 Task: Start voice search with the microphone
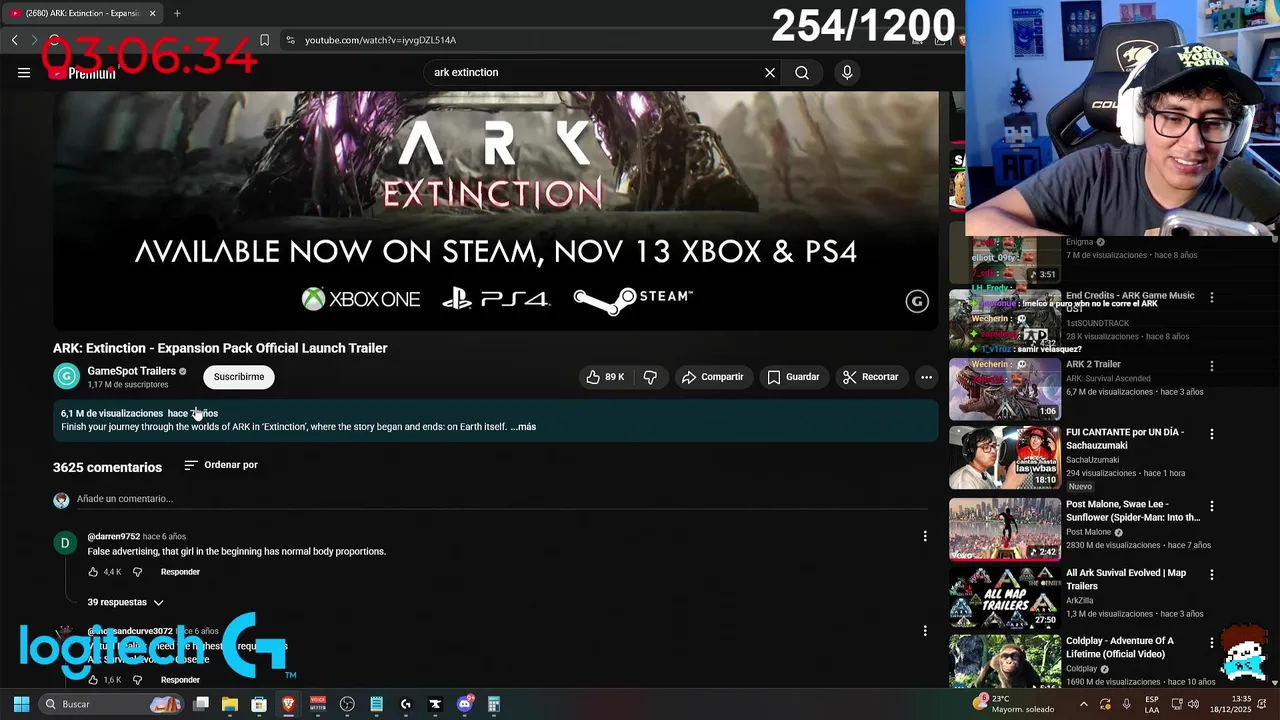(x=847, y=72)
